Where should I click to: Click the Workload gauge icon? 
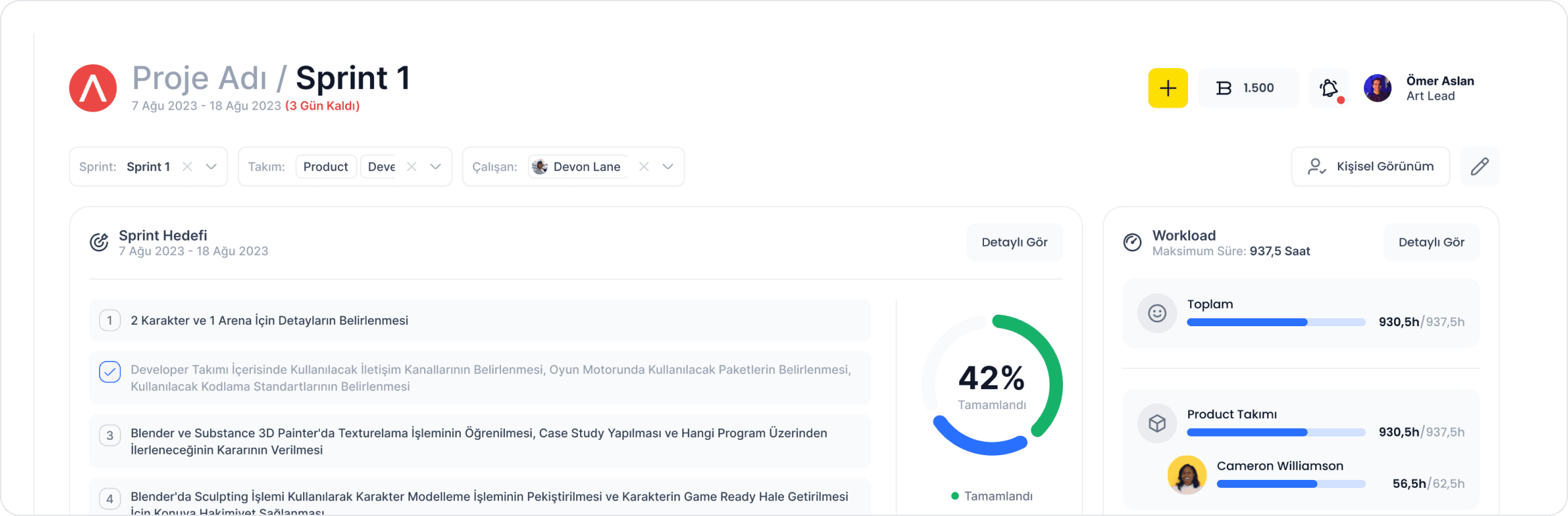[1132, 243]
